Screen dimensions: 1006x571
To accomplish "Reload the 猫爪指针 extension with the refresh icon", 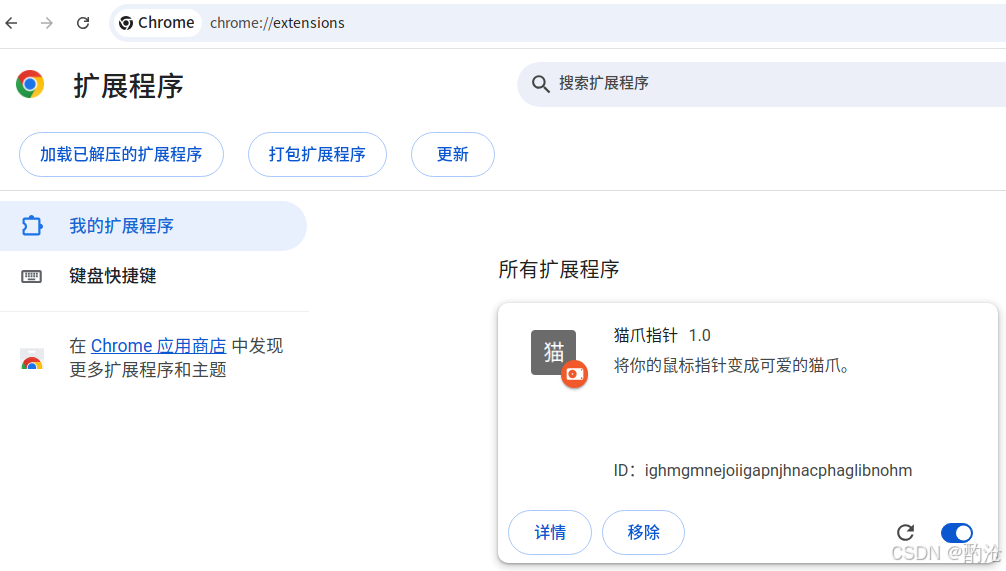I will [x=905, y=533].
